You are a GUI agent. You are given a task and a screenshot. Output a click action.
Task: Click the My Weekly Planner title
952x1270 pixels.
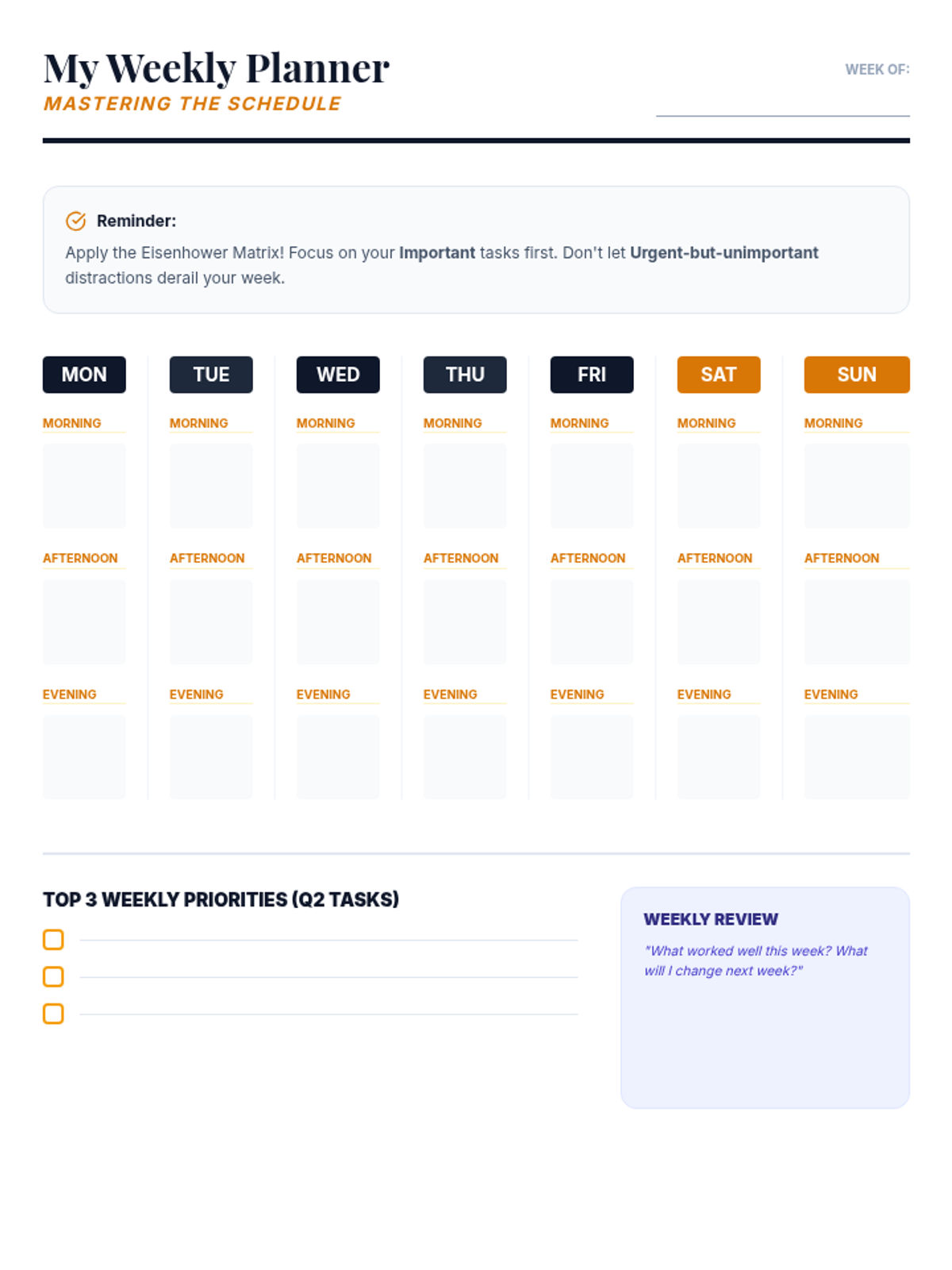point(217,68)
